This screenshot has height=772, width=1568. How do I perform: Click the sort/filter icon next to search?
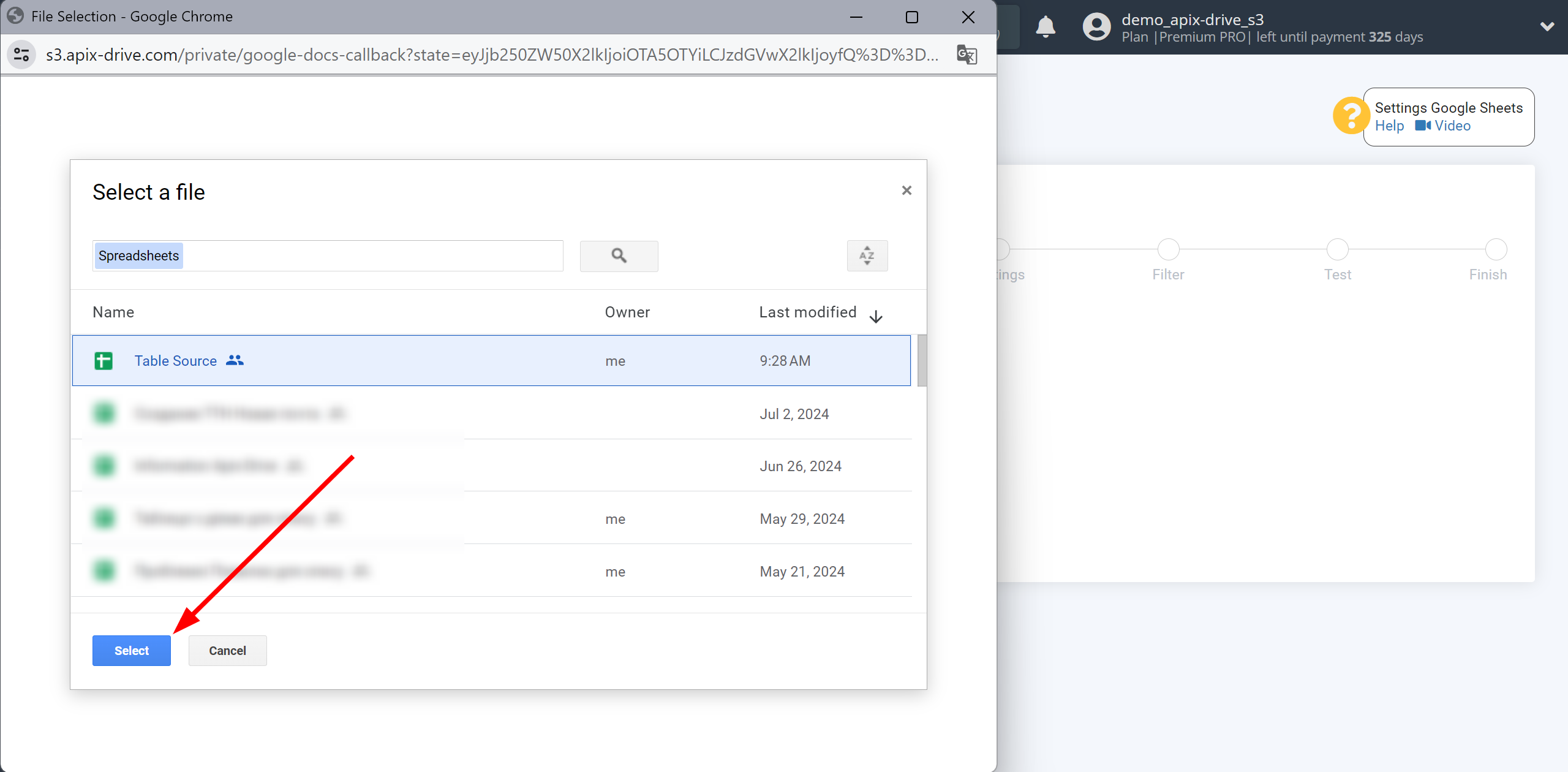pyautogui.click(x=866, y=256)
